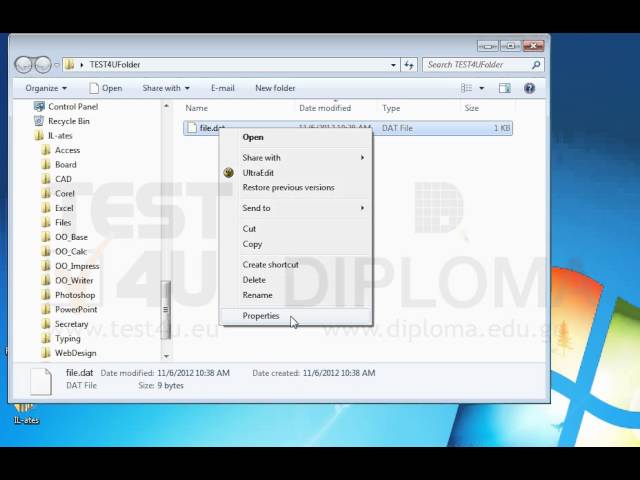This screenshot has height=480, width=640.
Task: Click the sidebar scroll up arrow
Action: 166,106
